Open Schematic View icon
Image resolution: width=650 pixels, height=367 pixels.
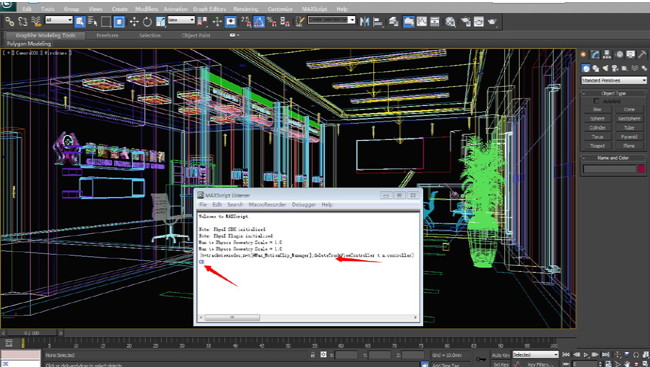435,22
